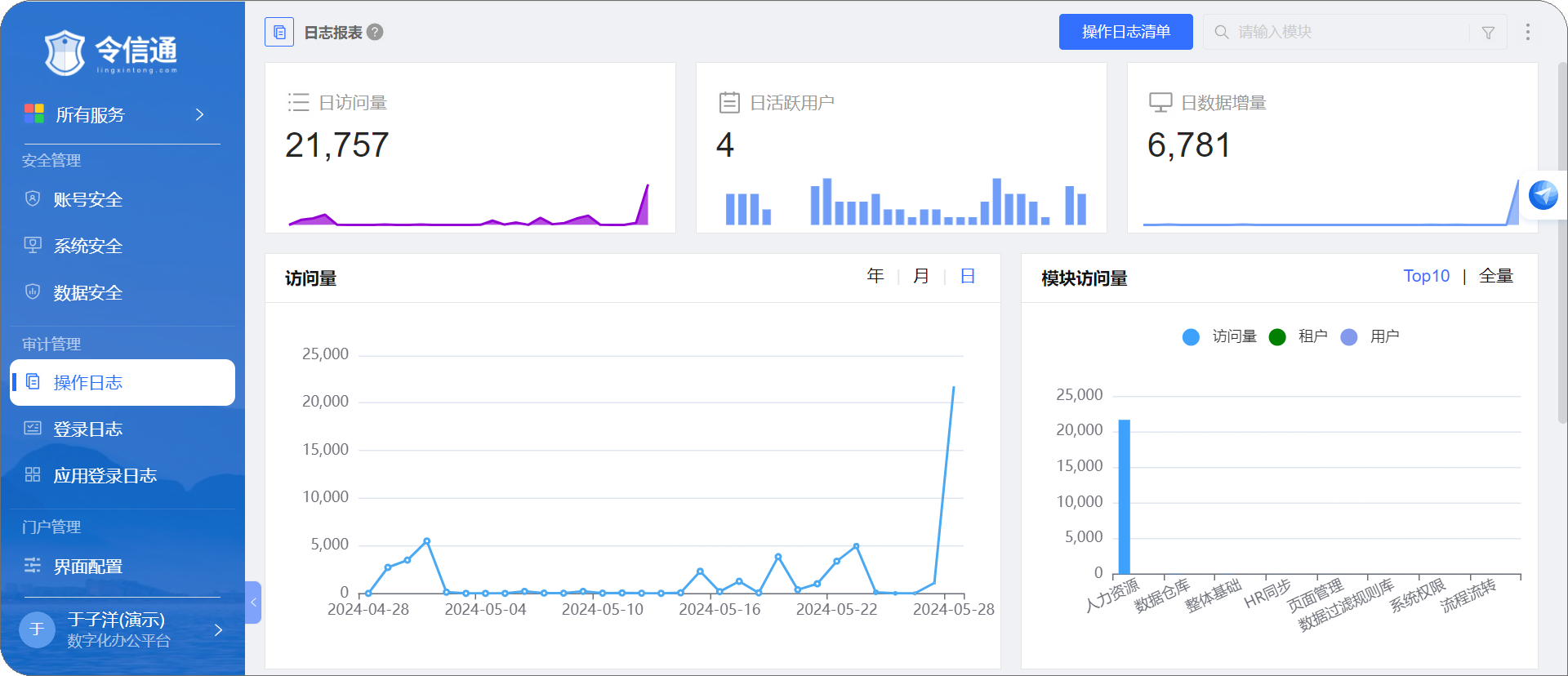The width and height of the screenshot is (1568, 676).
Task: Switch the 访问量 chart to 月 view
Action: tap(920, 276)
